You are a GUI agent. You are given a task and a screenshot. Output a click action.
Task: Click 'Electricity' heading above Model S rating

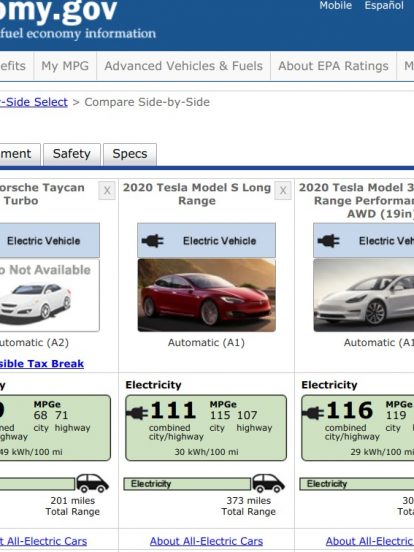coord(153,385)
